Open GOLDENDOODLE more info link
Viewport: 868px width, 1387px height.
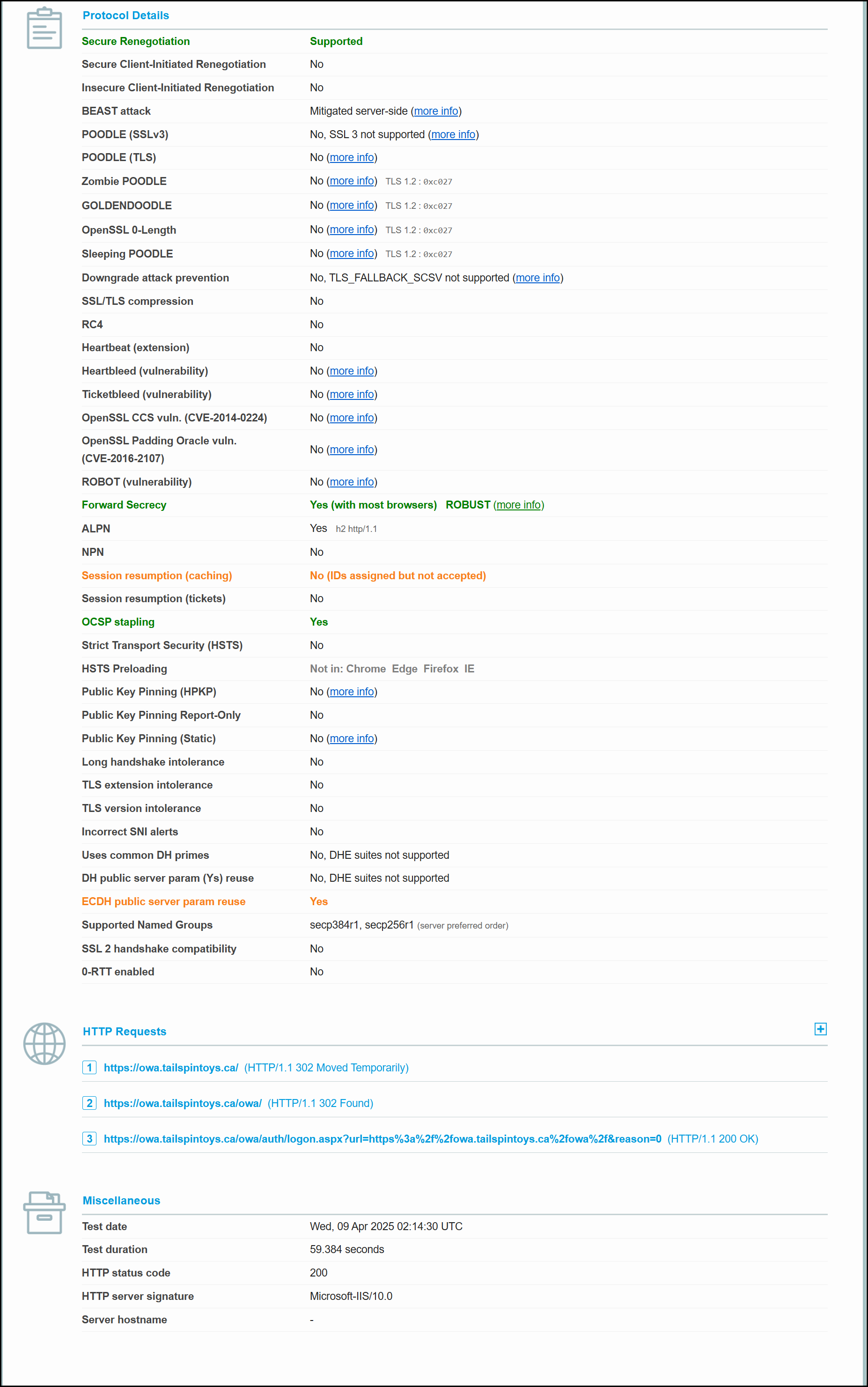(351, 205)
